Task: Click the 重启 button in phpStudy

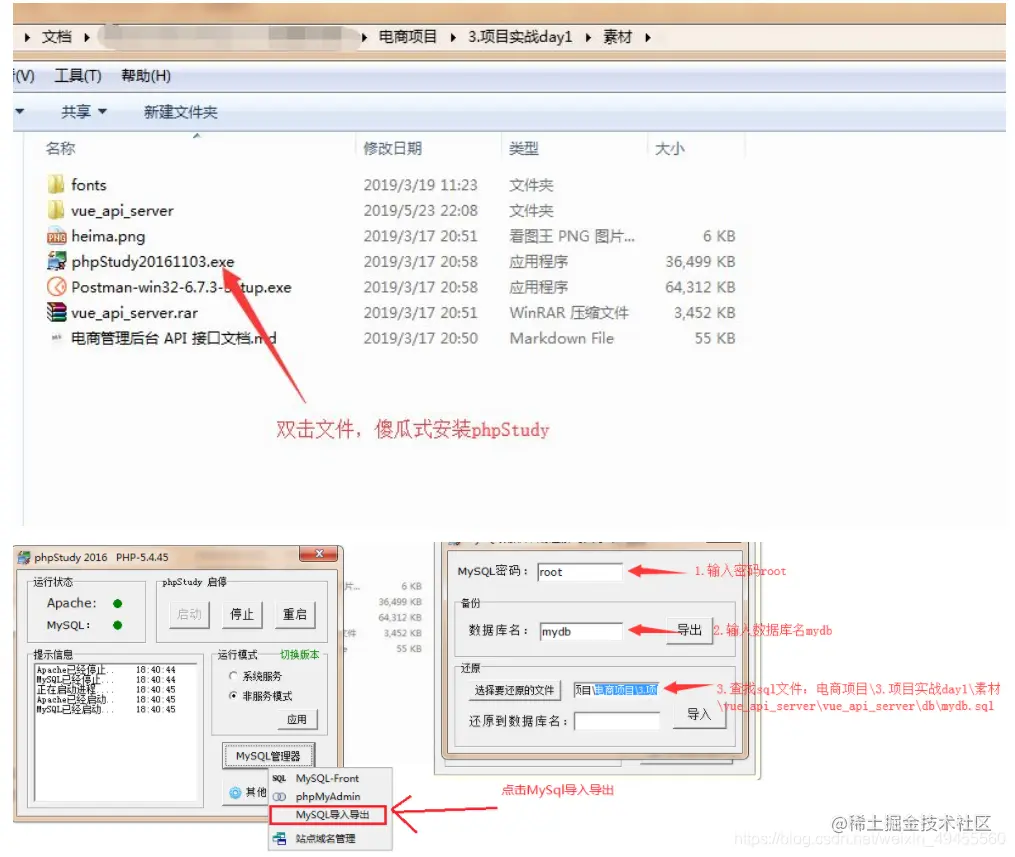Action: (x=295, y=614)
